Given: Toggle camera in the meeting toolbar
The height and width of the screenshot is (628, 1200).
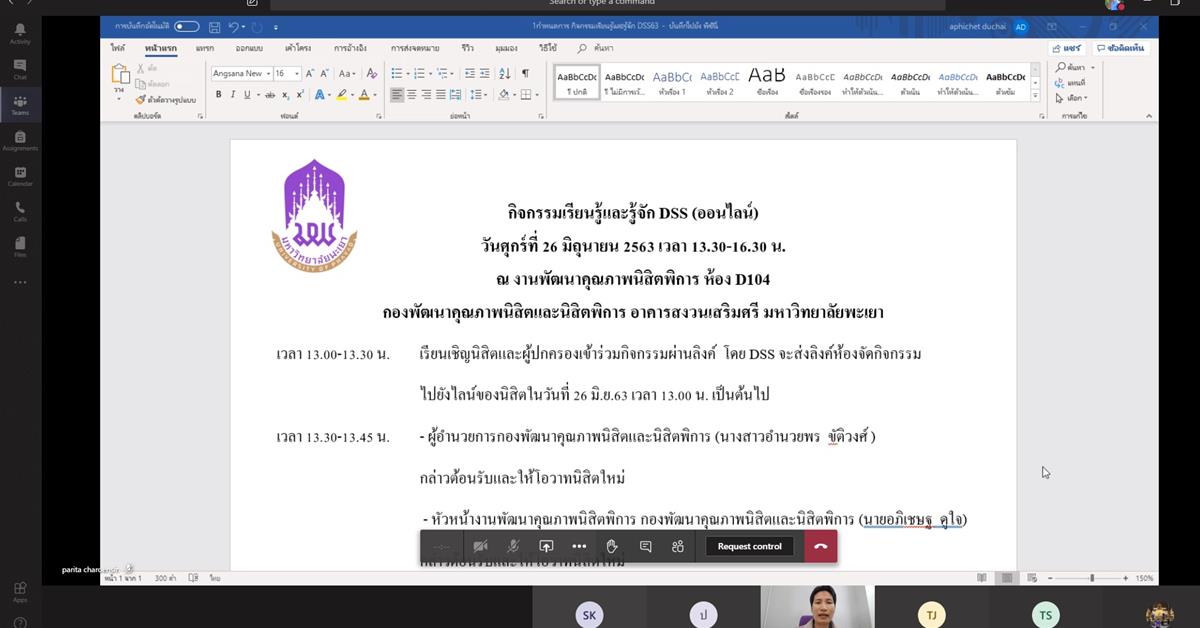Looking at the screenshot, I should [480, 546].
